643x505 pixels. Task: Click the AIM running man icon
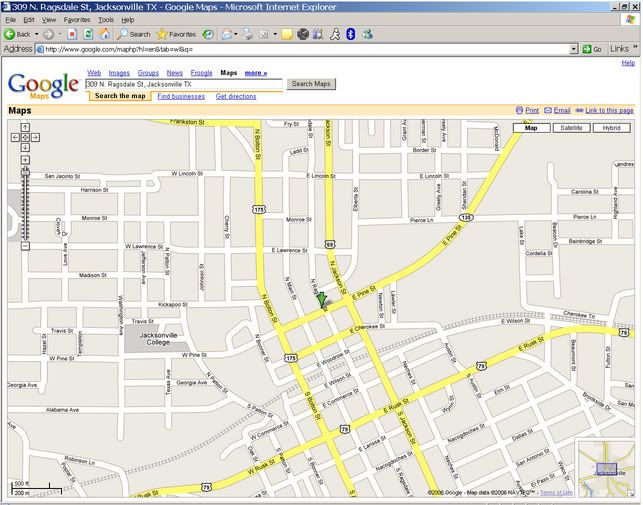point(335,34)
